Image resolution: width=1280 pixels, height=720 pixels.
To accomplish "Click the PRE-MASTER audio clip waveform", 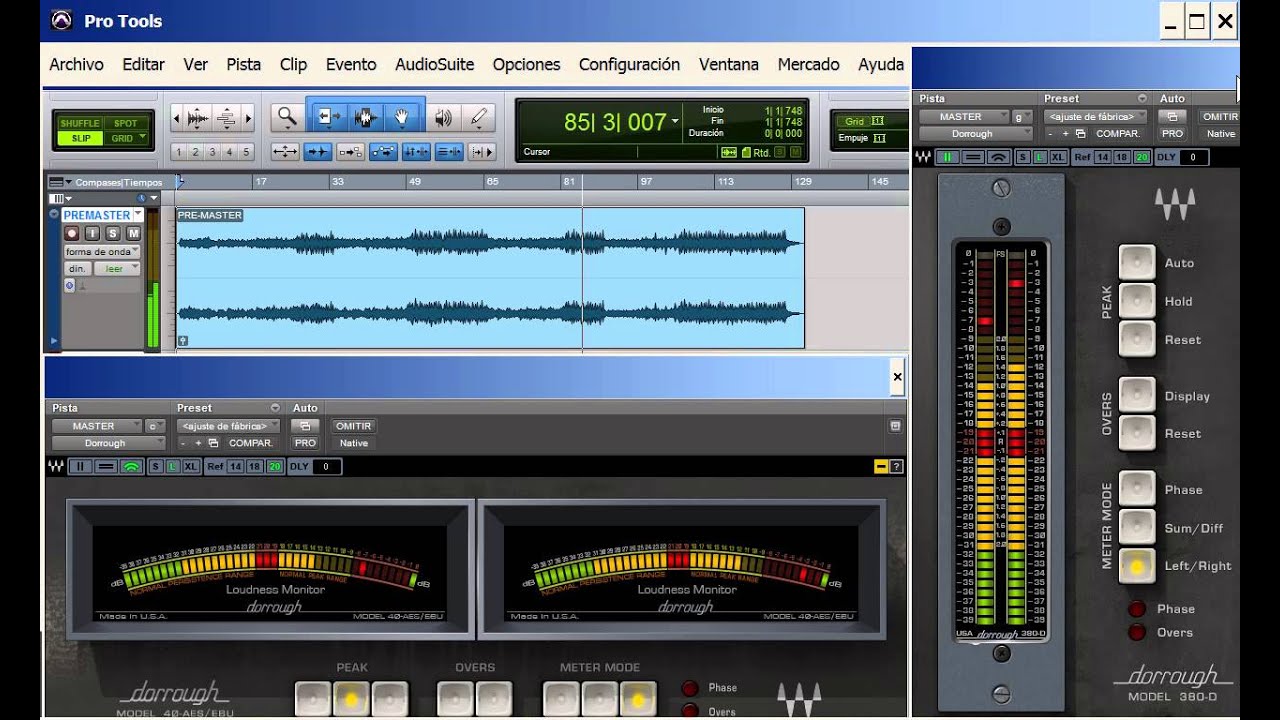I will (490, 278).
